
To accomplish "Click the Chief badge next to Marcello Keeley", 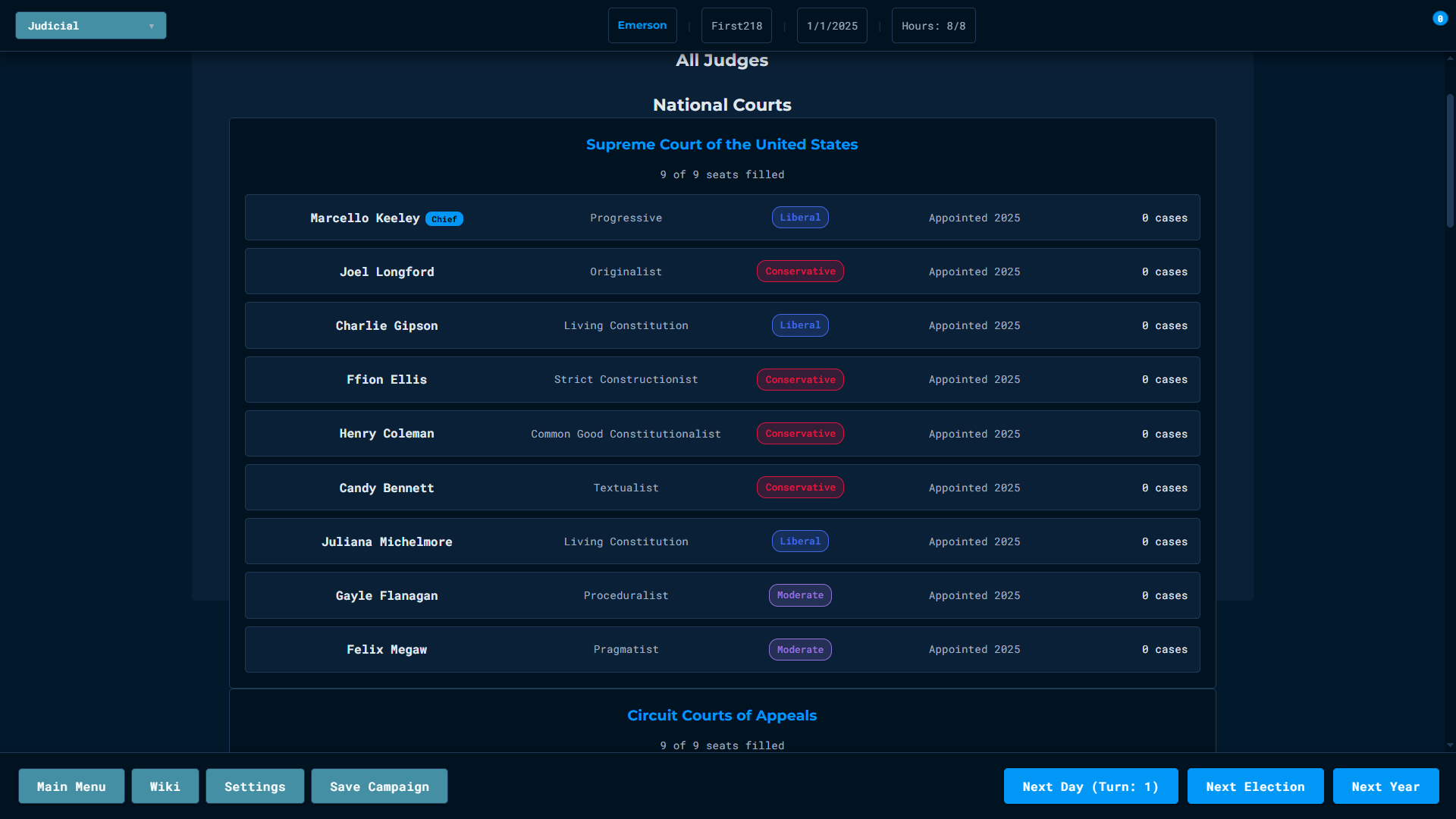I will 444,219.
